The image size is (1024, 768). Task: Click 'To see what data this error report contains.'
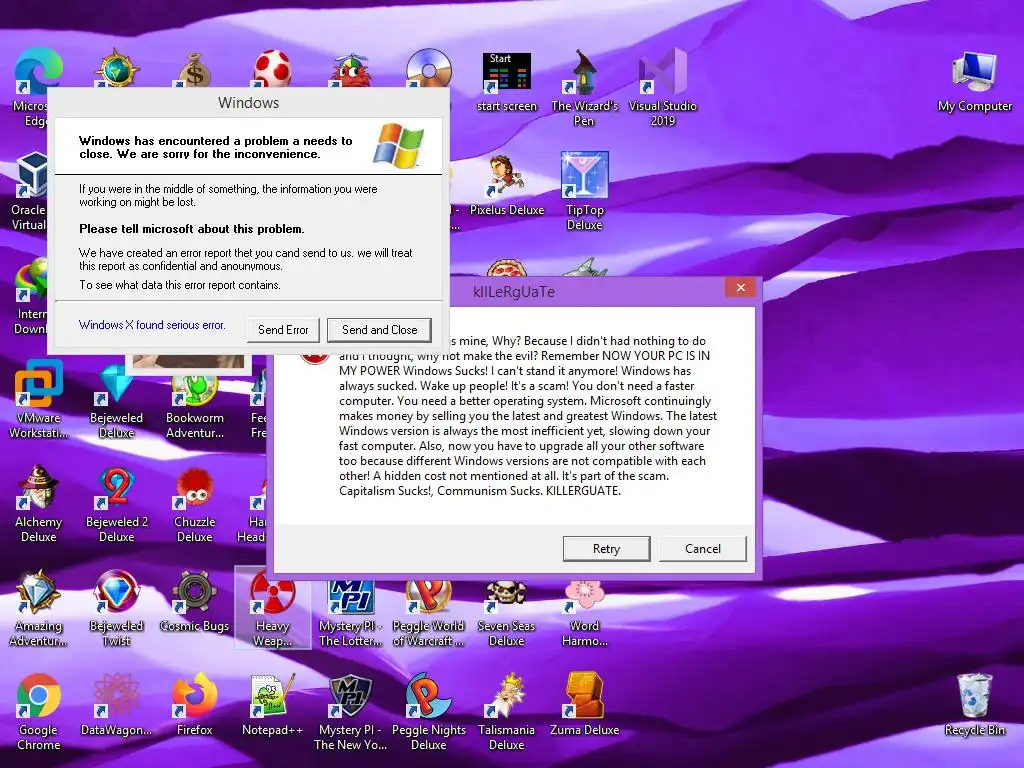(x=180, y=285)
